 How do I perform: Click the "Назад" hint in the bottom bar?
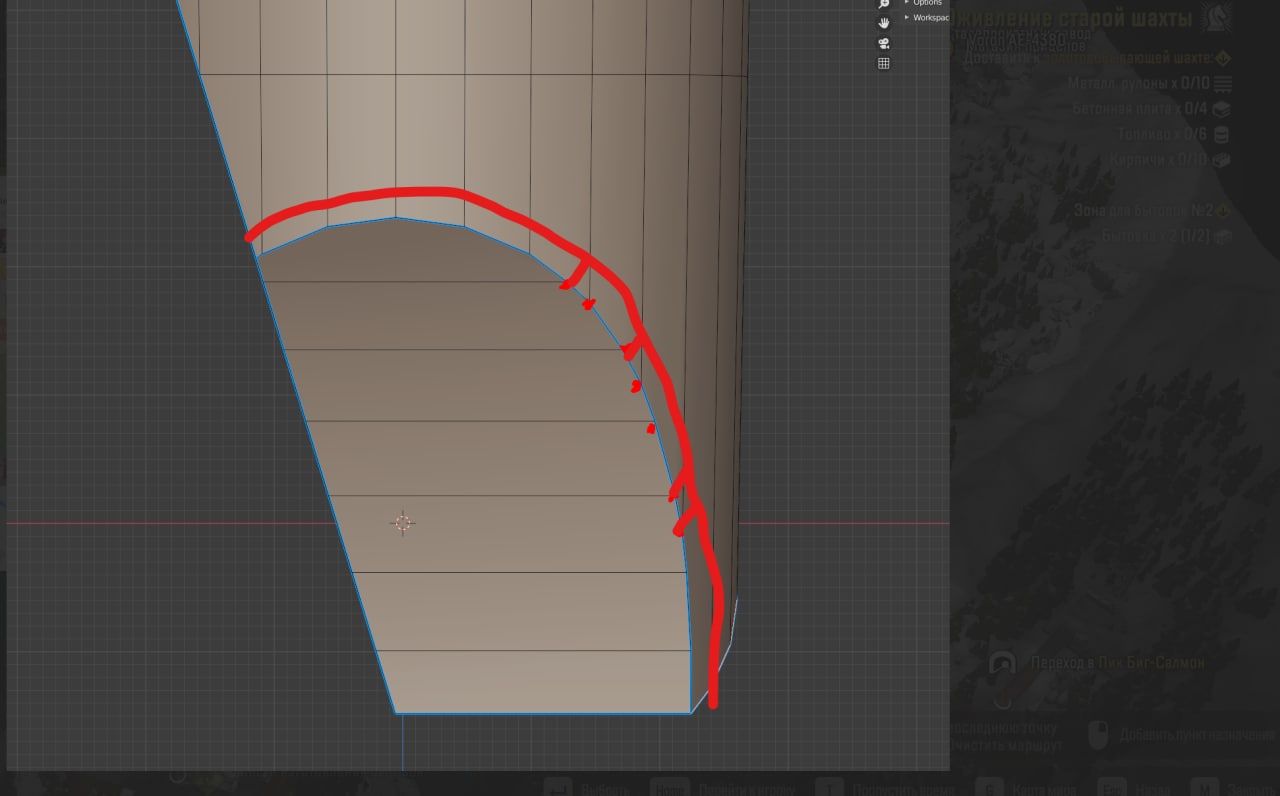coord(1152,790)
